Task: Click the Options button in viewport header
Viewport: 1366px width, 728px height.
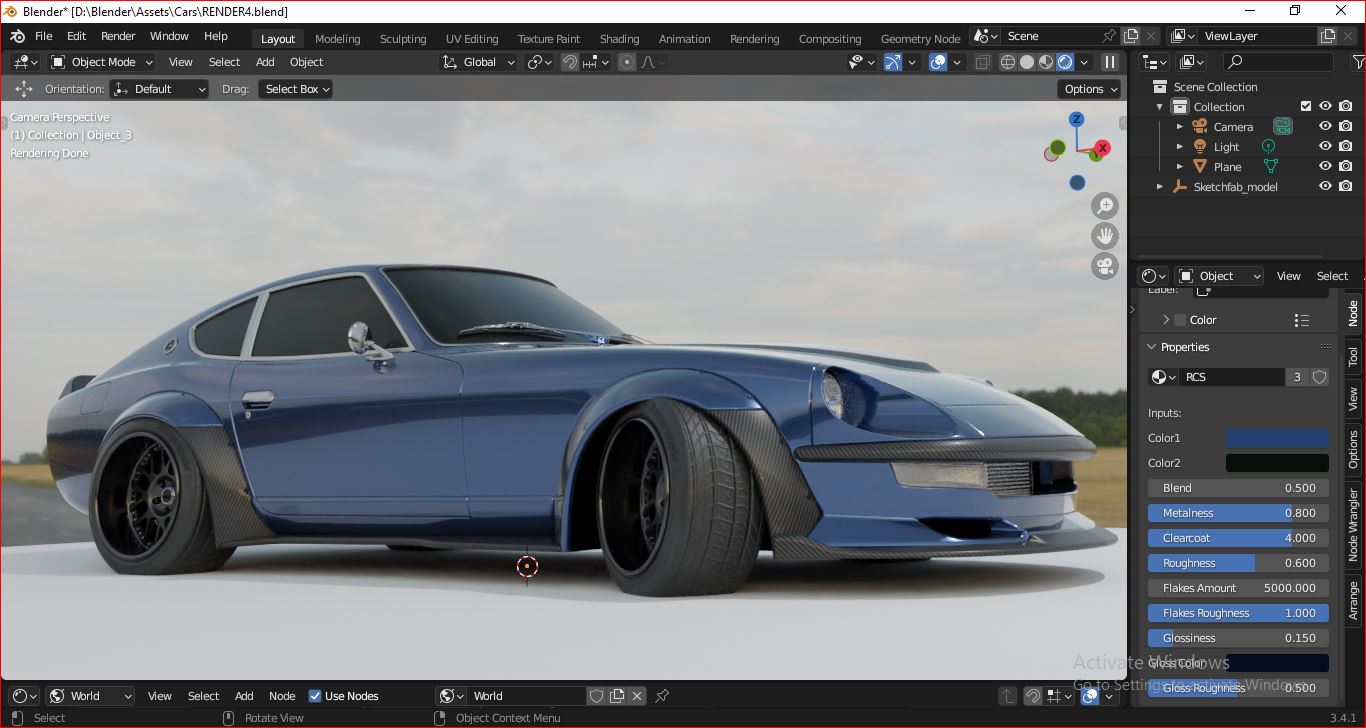Action: (x=1089, y=88)
